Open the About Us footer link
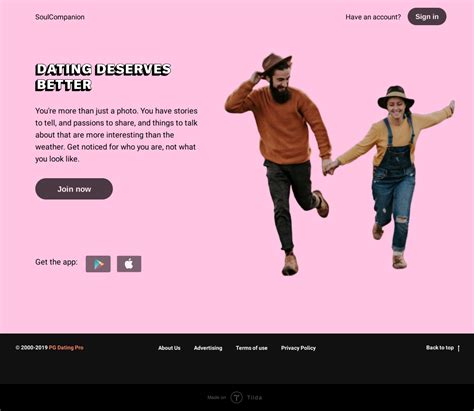Image resolution: width=474 pixels, height=411 pixels. click(x=169, y=348)
